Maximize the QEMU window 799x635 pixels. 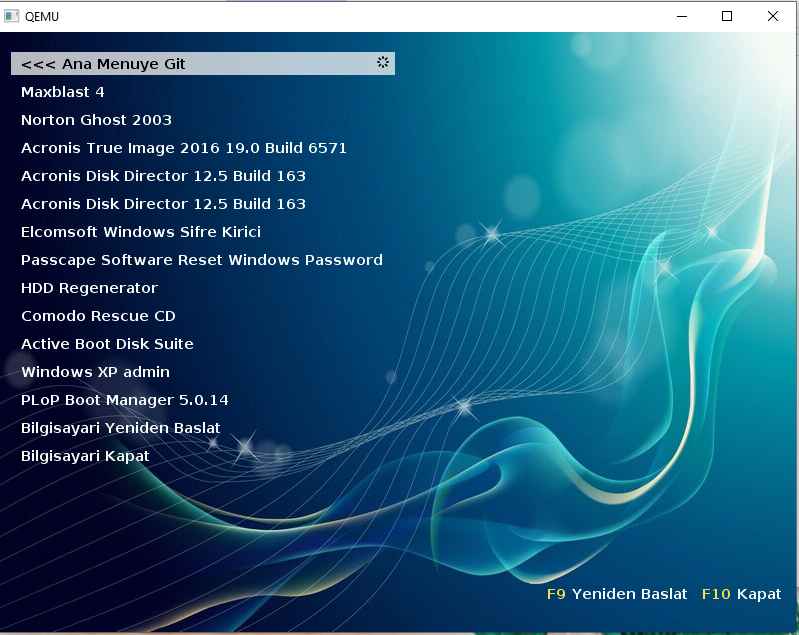[x=727, y=16]
